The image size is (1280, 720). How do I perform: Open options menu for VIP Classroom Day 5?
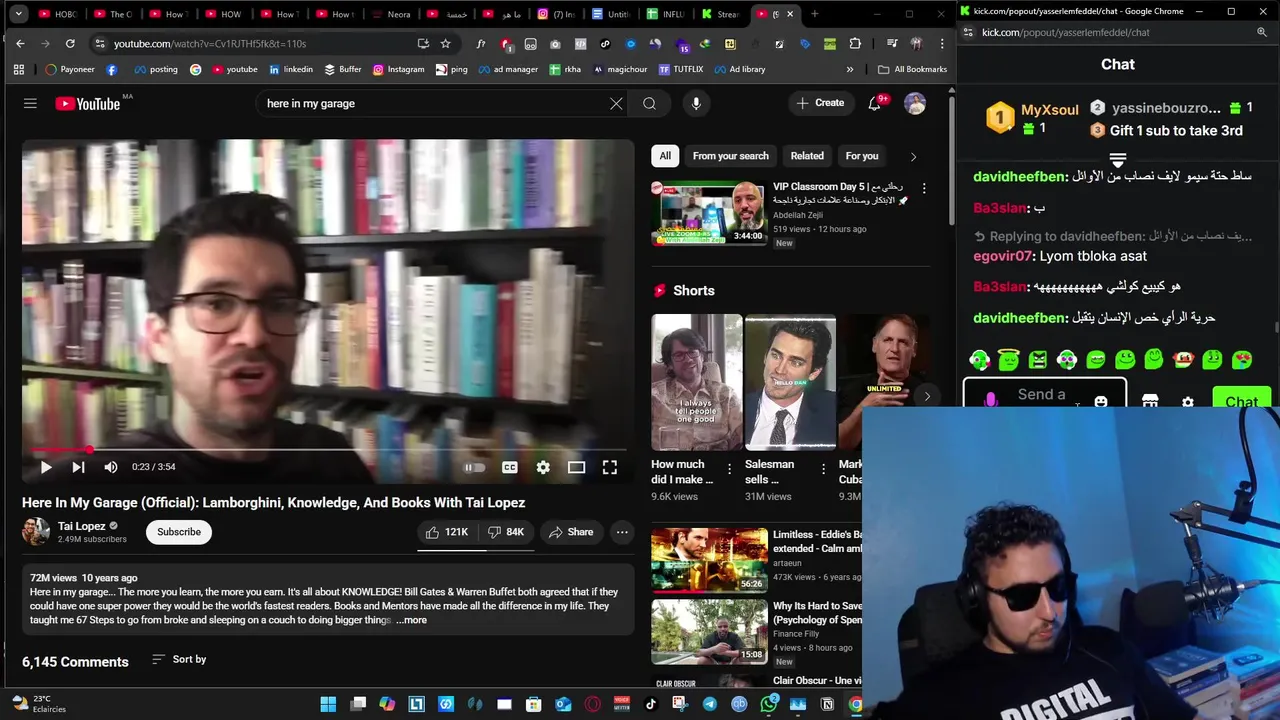click(x=924, y=188)
